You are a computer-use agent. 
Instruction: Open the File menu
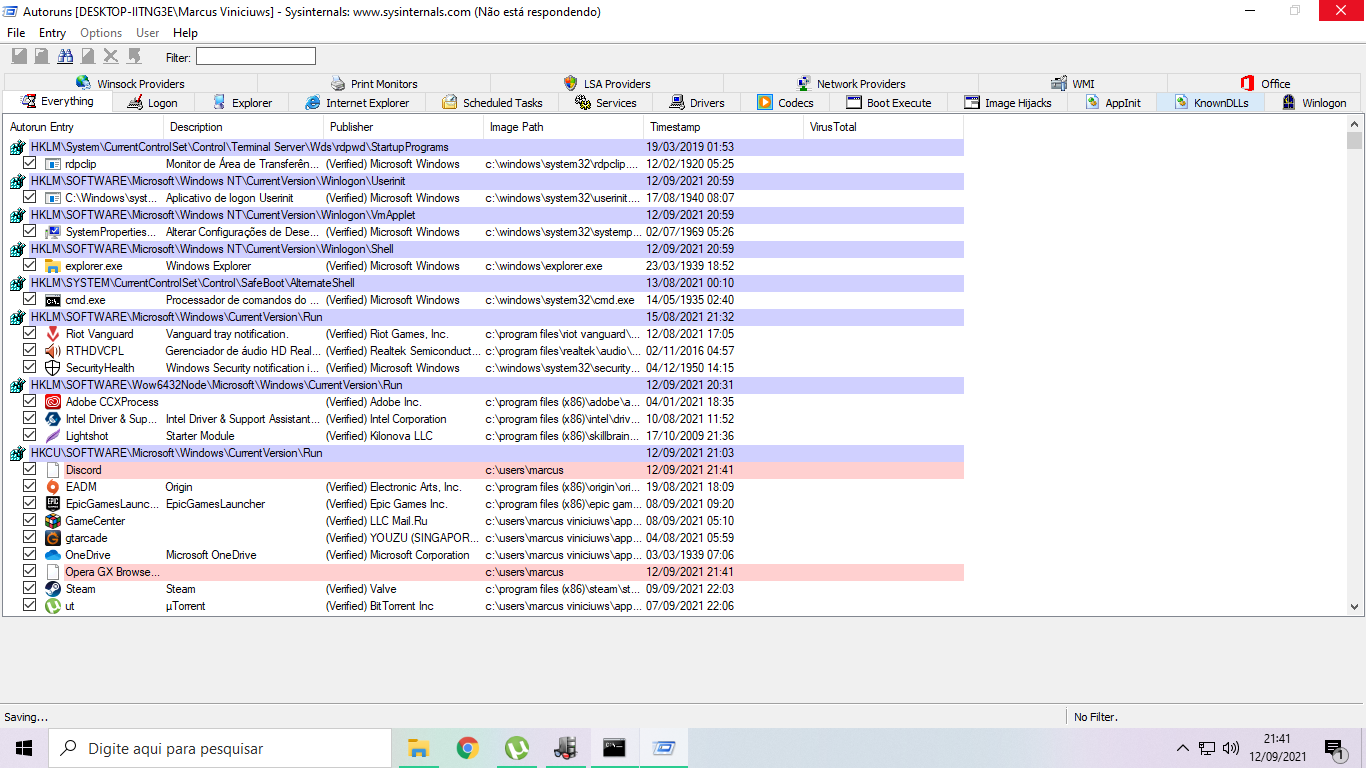pyautogui.click(x=16, y=33)
